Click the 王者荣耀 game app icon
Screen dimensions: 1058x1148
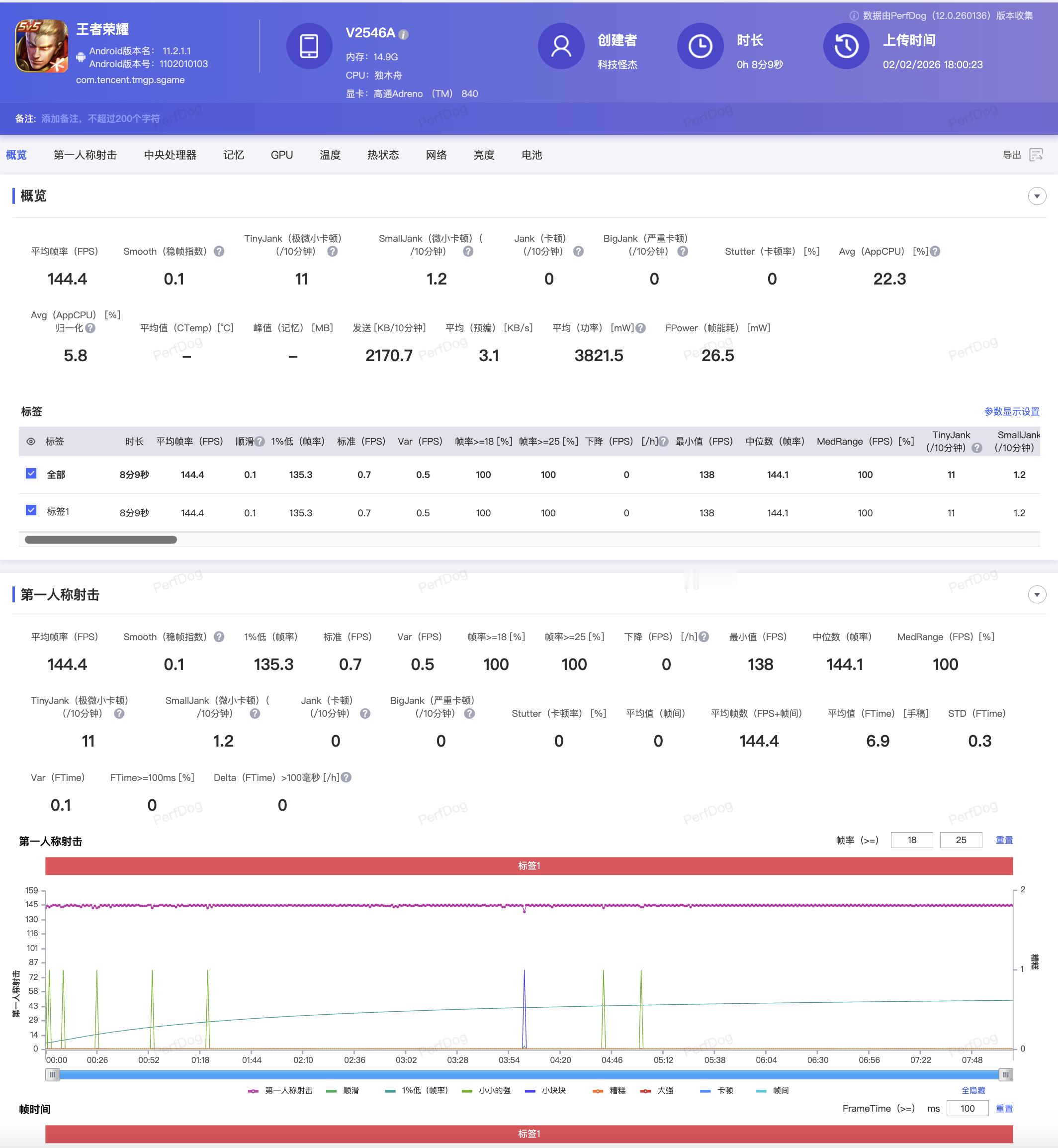click(41, 46)
